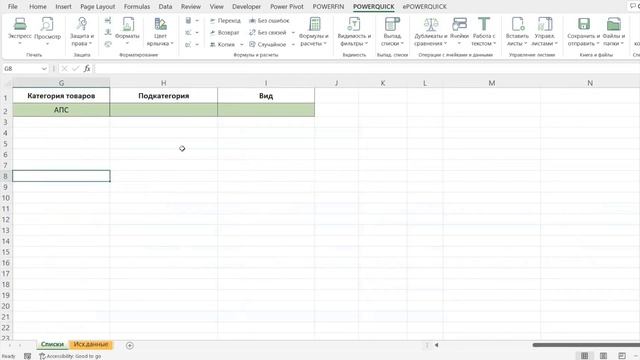
Task: Click the middle small formatting icon beside Форматы
Action: (108, 32)
